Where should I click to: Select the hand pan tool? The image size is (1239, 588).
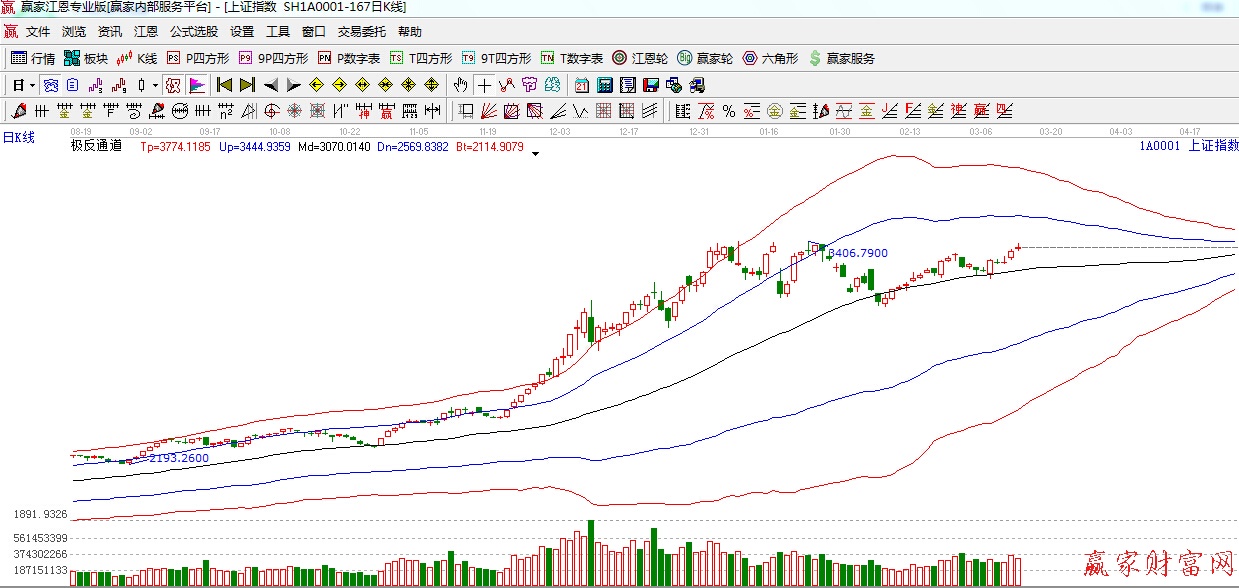(460, 85)
